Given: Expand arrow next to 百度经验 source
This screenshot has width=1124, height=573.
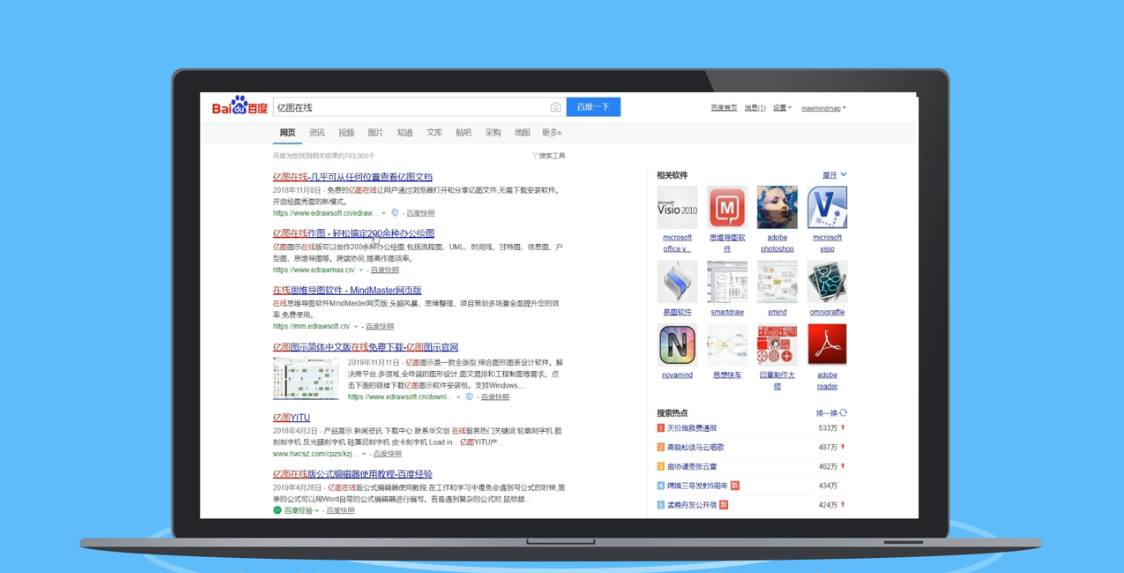Looking at the screenshot, I should [317, 511].
